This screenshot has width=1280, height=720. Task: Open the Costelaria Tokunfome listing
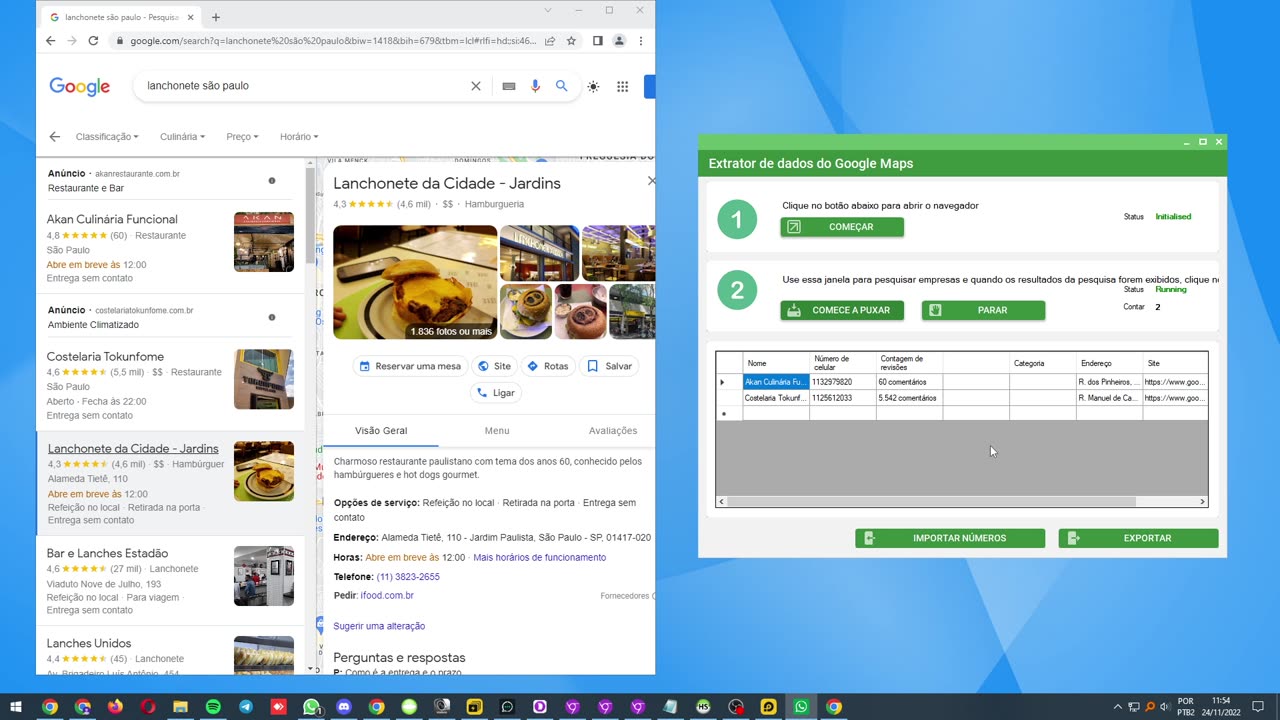click(x=105, y=356)
